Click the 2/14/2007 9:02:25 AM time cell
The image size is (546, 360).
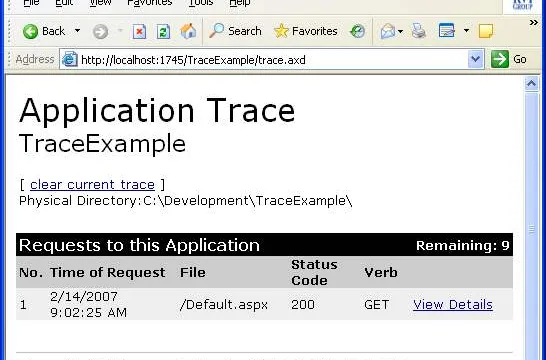(88, 305)
